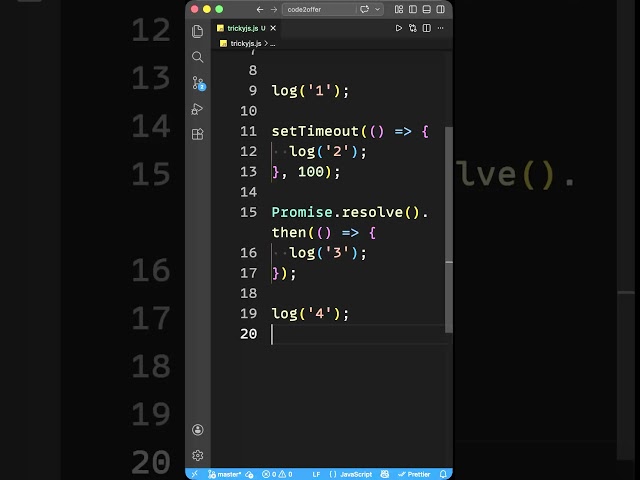Click line number 9 gutter

click(253, 91)
